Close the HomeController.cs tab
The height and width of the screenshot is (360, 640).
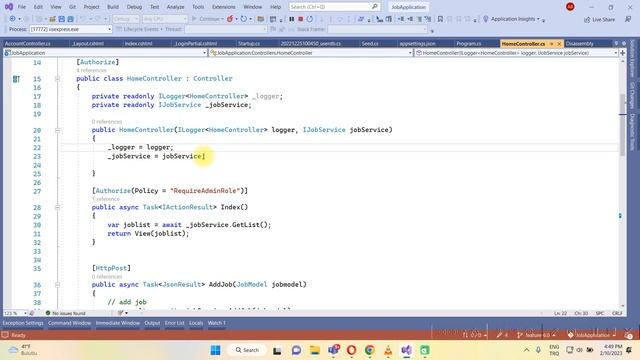click(559, 44)
